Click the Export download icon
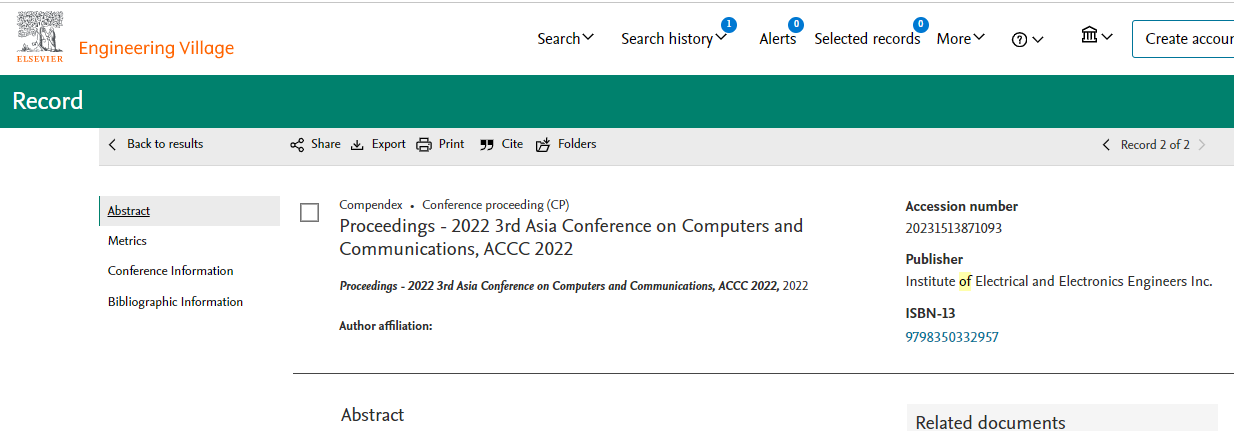 pos(358,144)
